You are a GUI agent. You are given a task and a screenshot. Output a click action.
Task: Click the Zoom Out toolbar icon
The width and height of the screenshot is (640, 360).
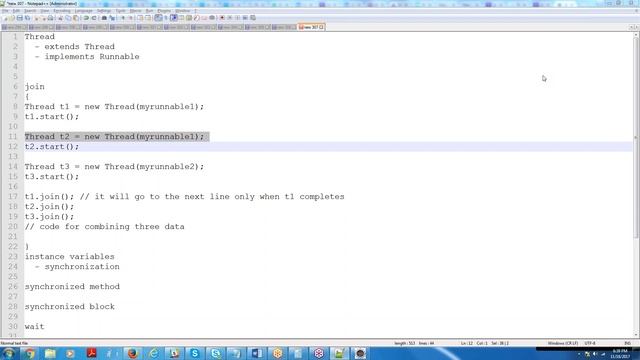click(131, 18)
